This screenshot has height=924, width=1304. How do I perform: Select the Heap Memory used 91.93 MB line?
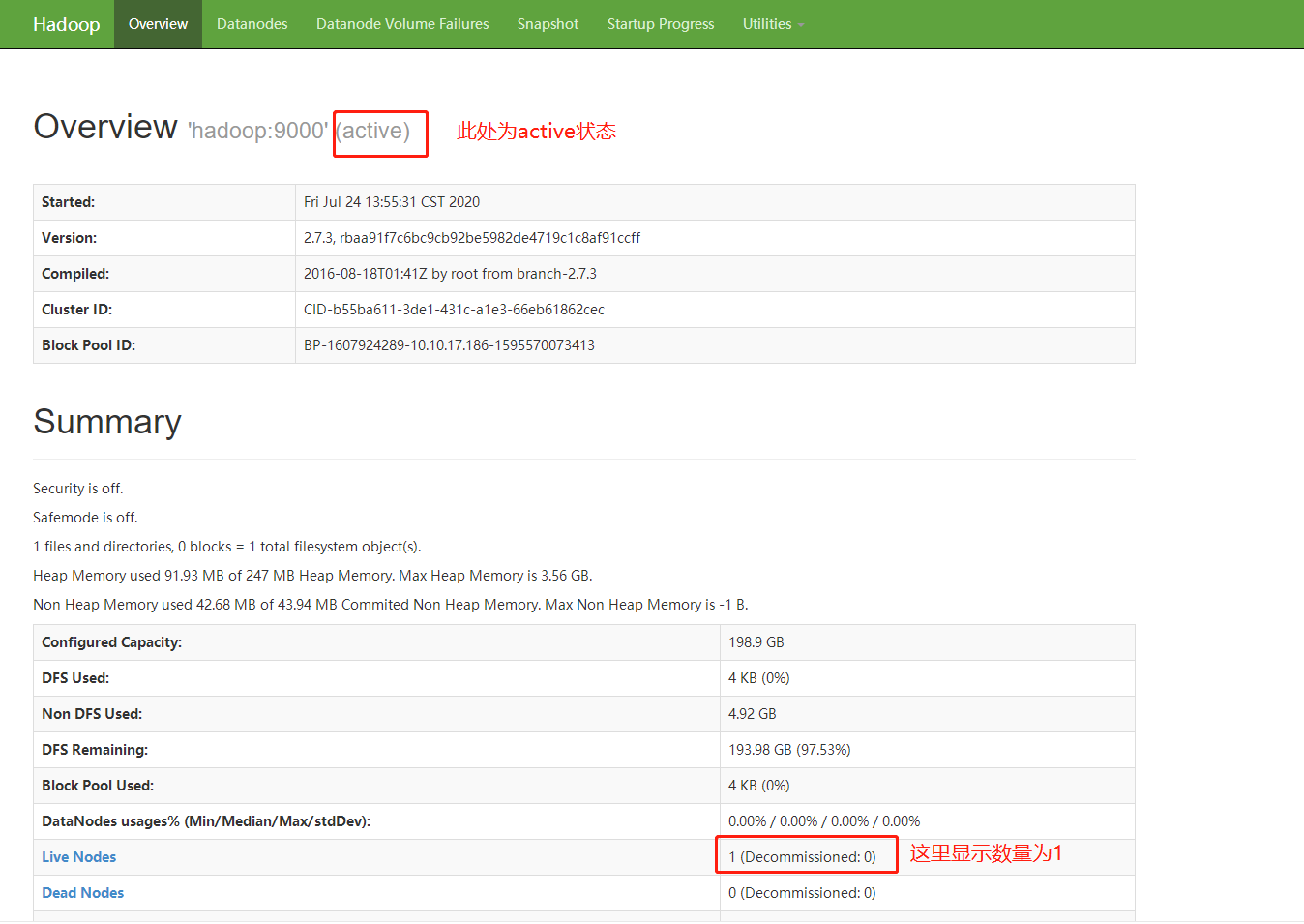click(x=312, y=576)
